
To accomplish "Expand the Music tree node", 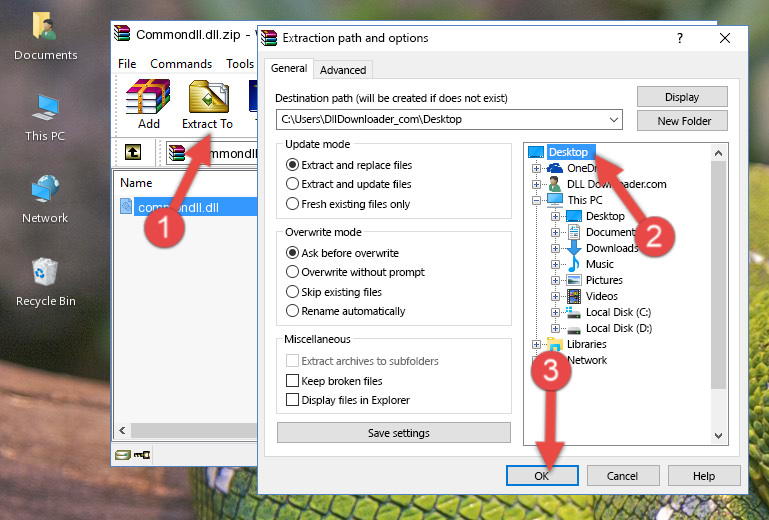I will 555,264.
